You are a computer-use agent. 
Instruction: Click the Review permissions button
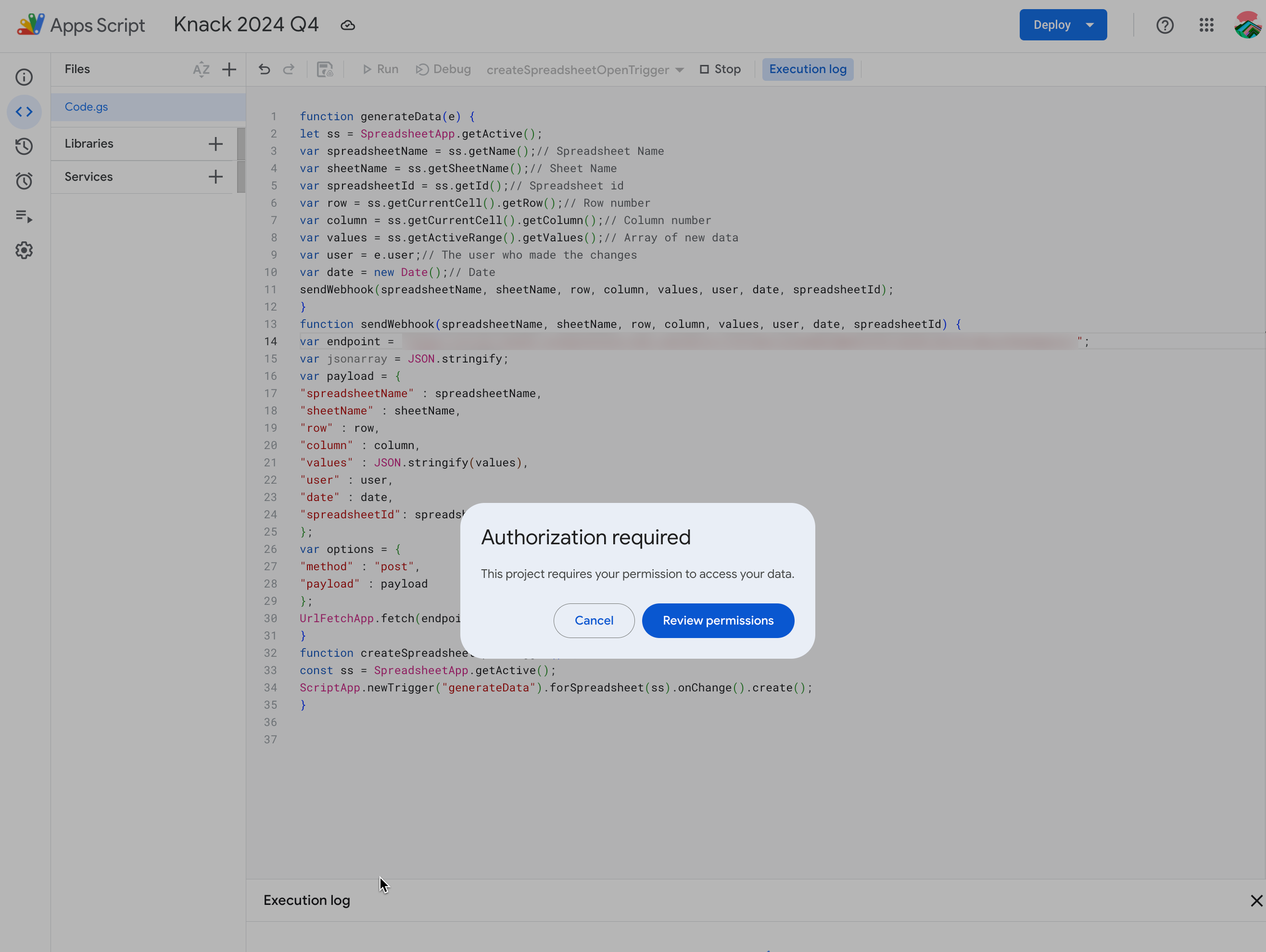tap(718, 621)
